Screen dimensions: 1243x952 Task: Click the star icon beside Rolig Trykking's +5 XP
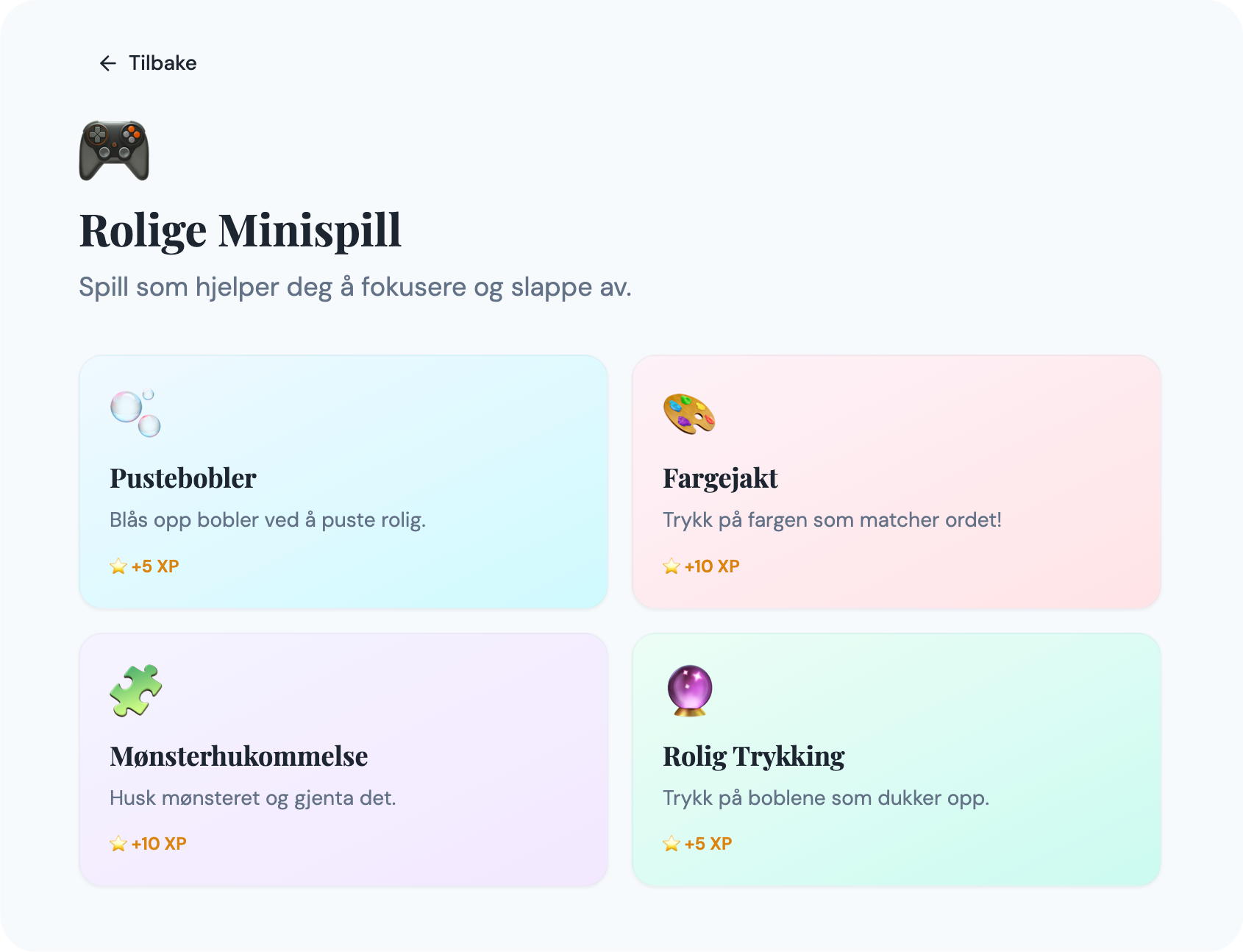(x=672, y=844)
